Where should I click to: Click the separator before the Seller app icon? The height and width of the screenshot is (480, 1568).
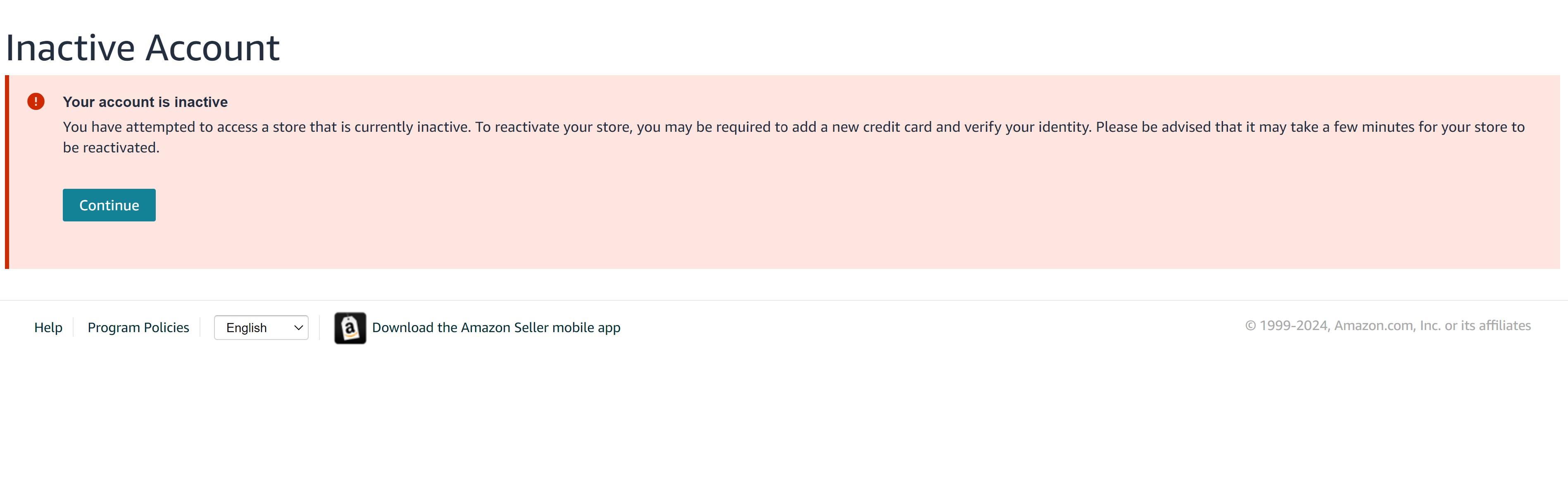(319, 327)
